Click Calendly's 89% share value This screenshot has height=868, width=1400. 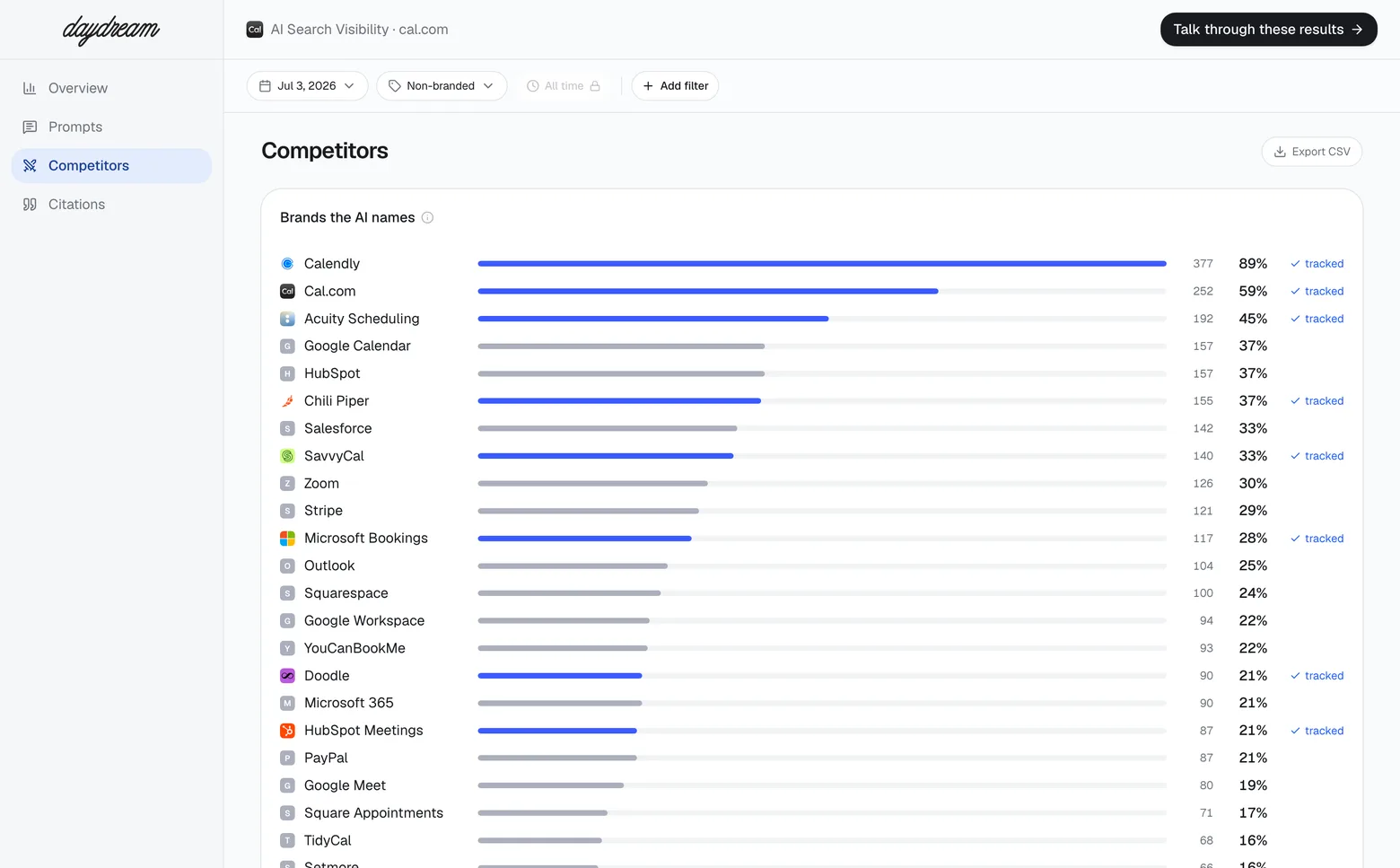[1253, 264]
